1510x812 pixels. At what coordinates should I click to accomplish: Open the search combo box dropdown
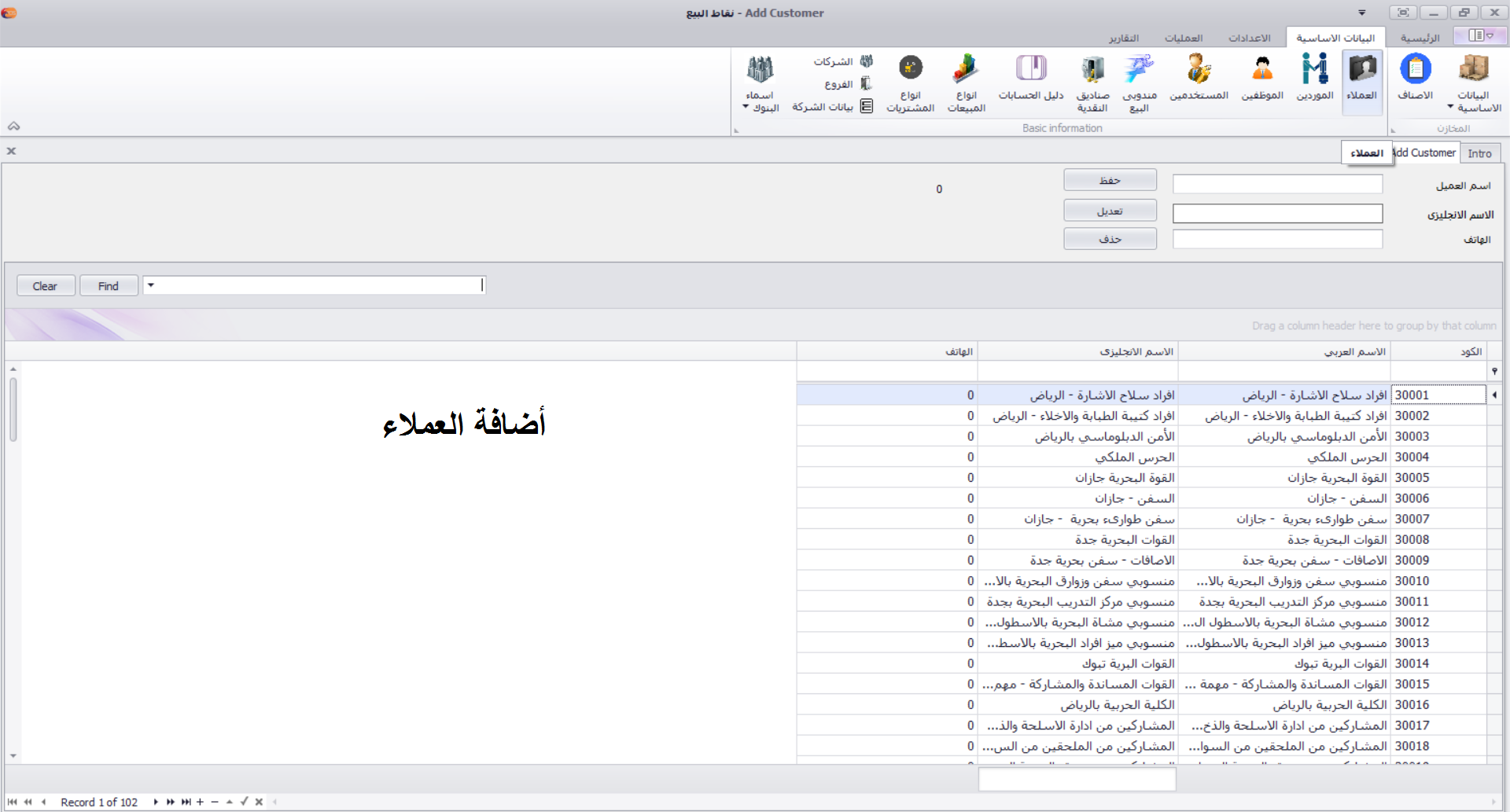(152, 285)
